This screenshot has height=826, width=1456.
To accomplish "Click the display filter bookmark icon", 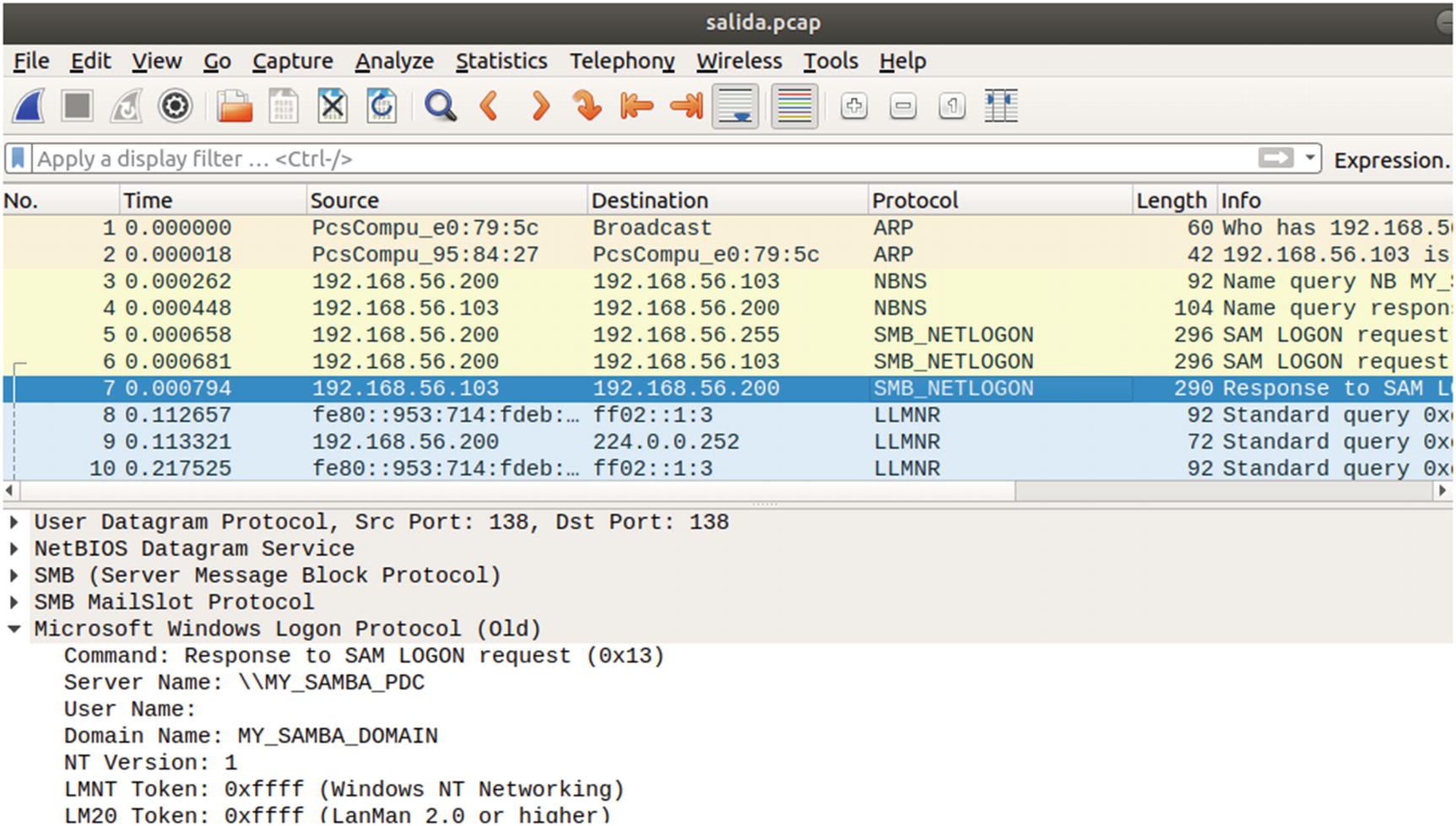I will (18, 158).
